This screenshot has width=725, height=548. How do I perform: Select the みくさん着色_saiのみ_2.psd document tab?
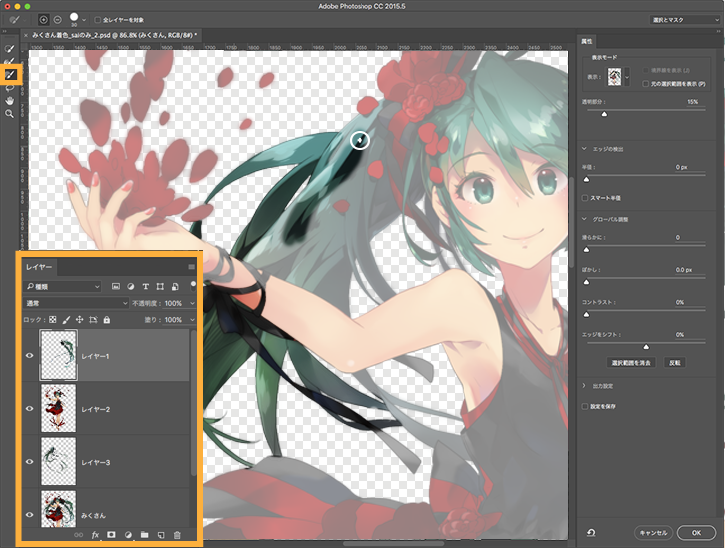114,35
